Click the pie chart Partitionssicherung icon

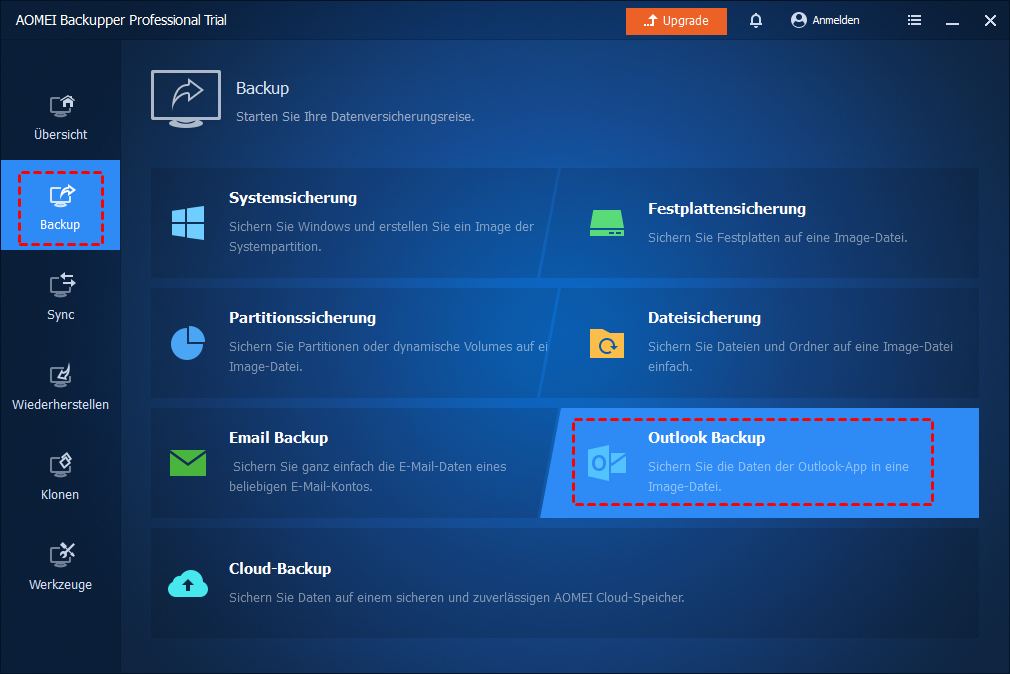[x=188, y=343]
